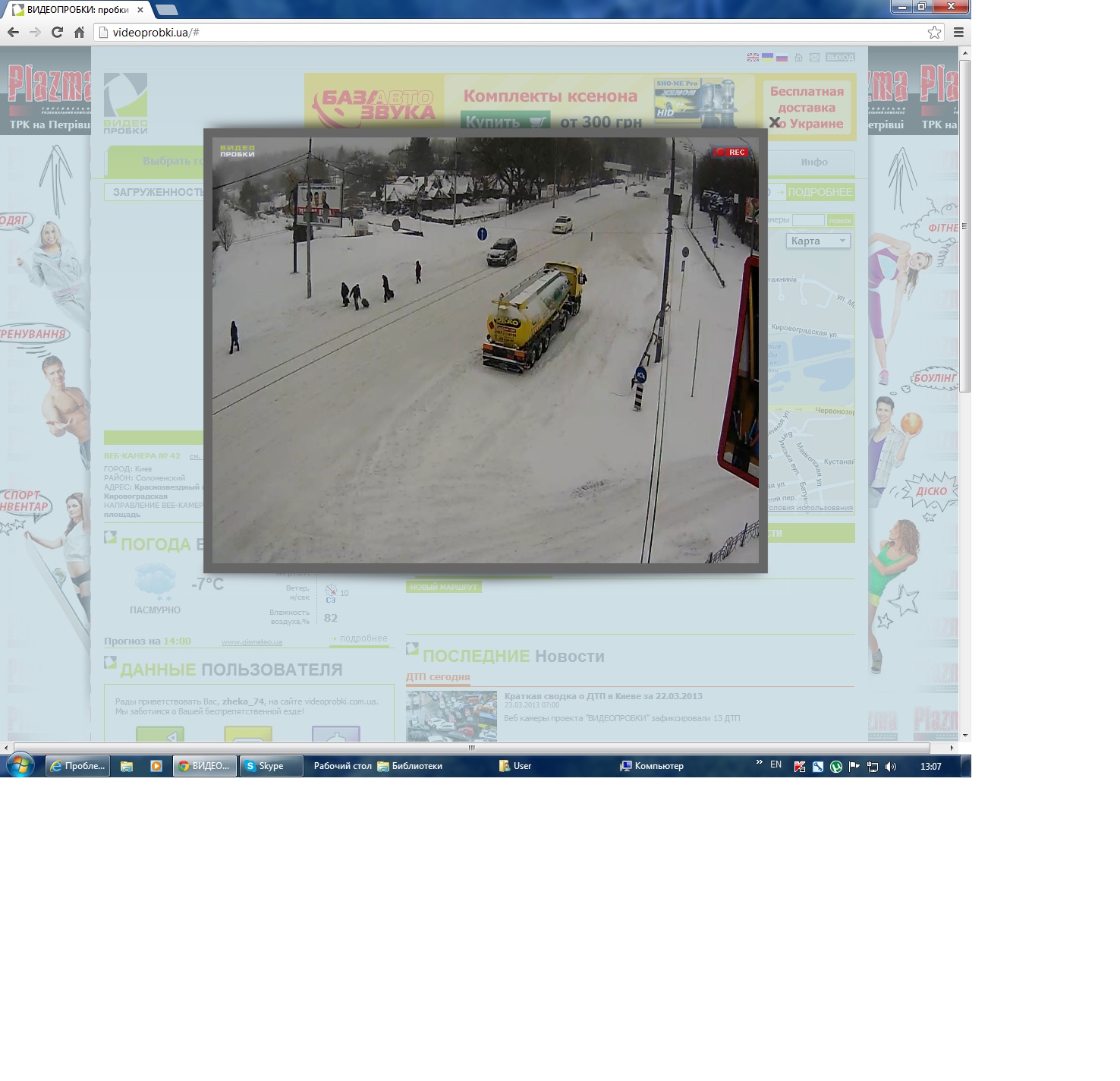Open the Chrome menu icon
The width and height of the screenshot is (1120, 1081).
(958, 33)
